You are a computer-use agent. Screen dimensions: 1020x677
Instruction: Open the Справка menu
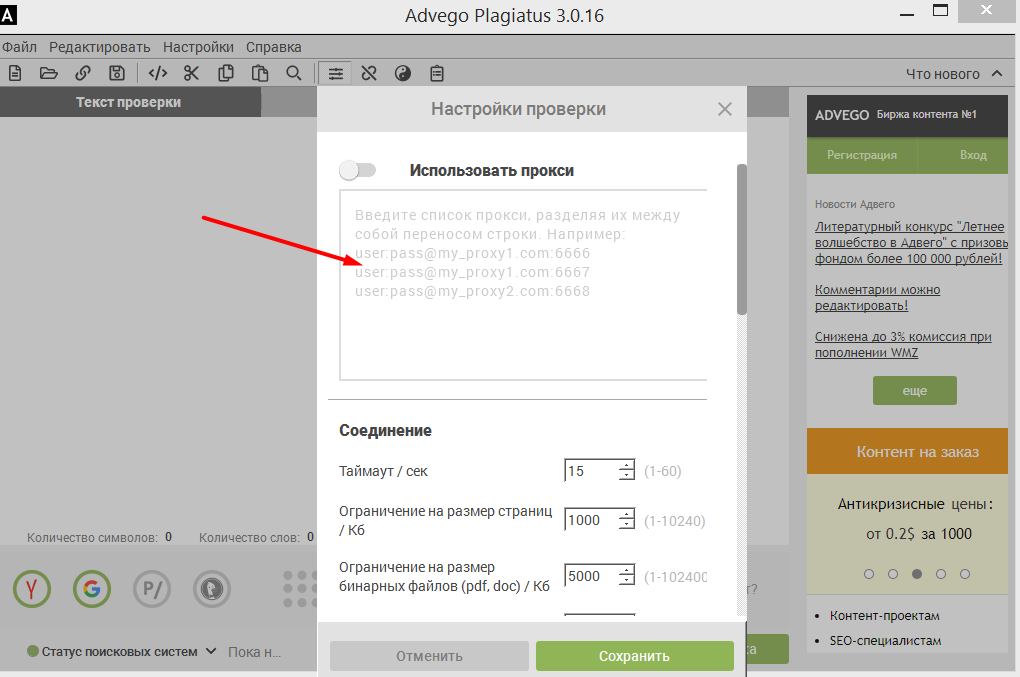[273, 47]
